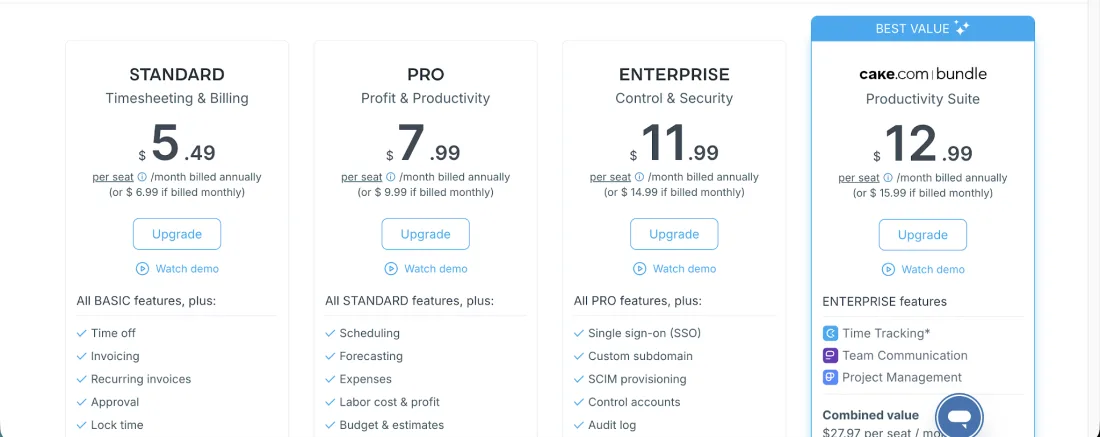Click the Time Tracking app icon
This screenshot has height=437, width=1100.
coord(830,333)
